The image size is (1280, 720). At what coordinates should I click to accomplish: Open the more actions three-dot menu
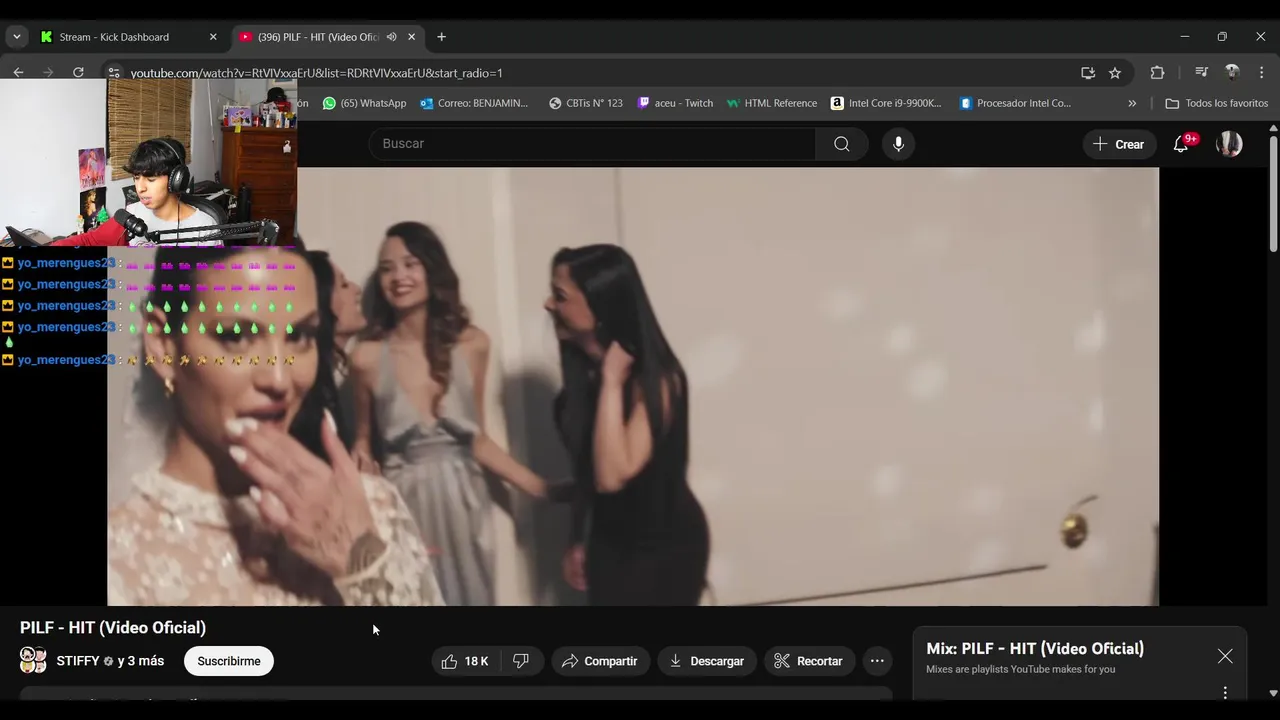tap(877, 661)
